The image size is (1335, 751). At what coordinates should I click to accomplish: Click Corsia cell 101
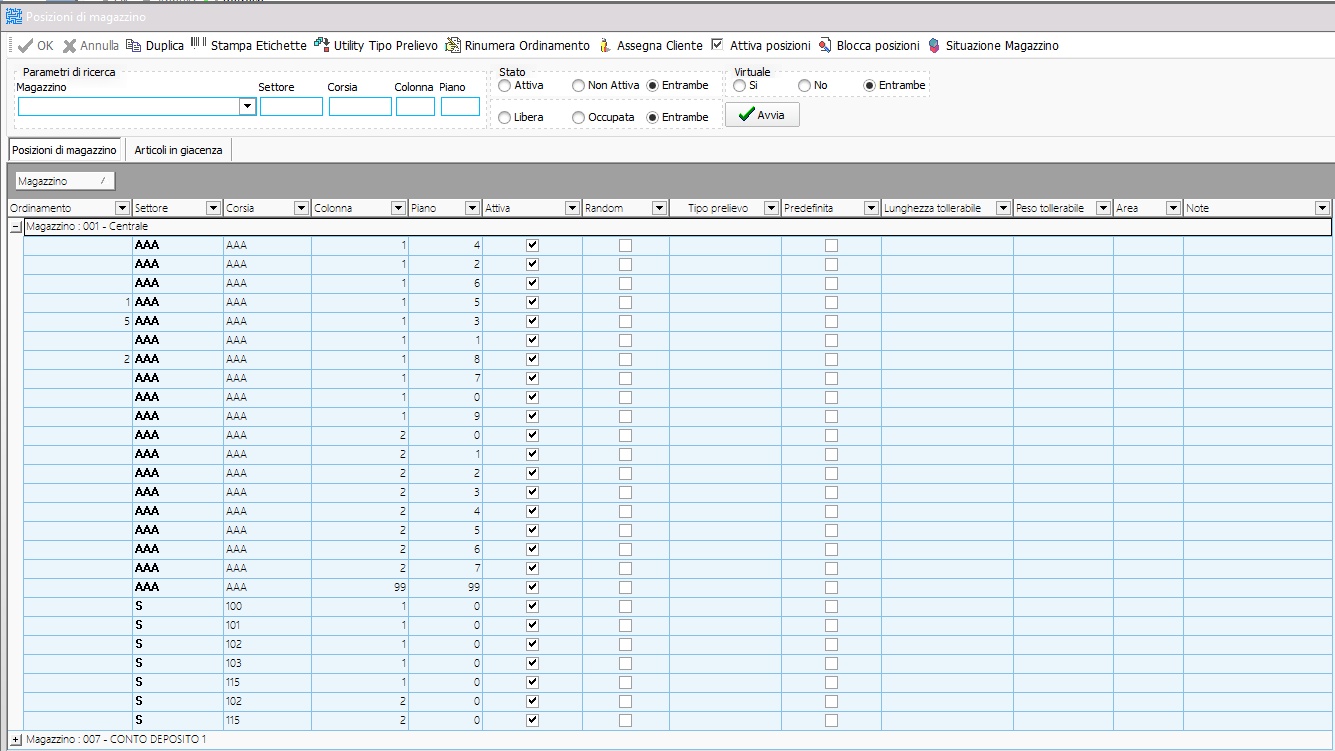pyautogui.click(x=267, y=625)
